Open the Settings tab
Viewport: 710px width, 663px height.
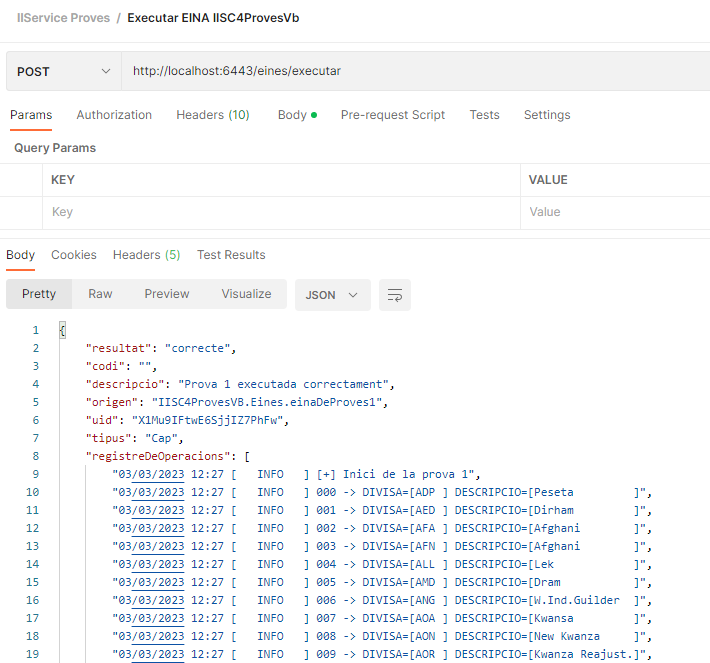tap(547, 115)
